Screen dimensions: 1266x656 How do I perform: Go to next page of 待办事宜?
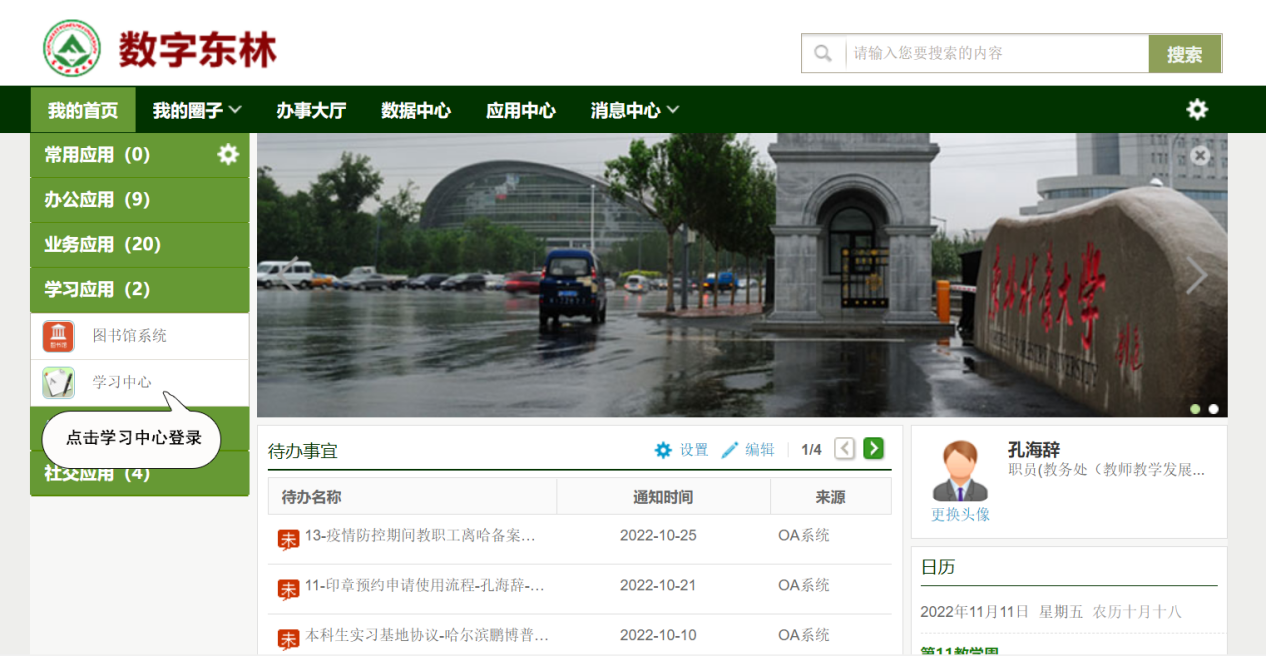pyautogui.click(x=874, y=449)
